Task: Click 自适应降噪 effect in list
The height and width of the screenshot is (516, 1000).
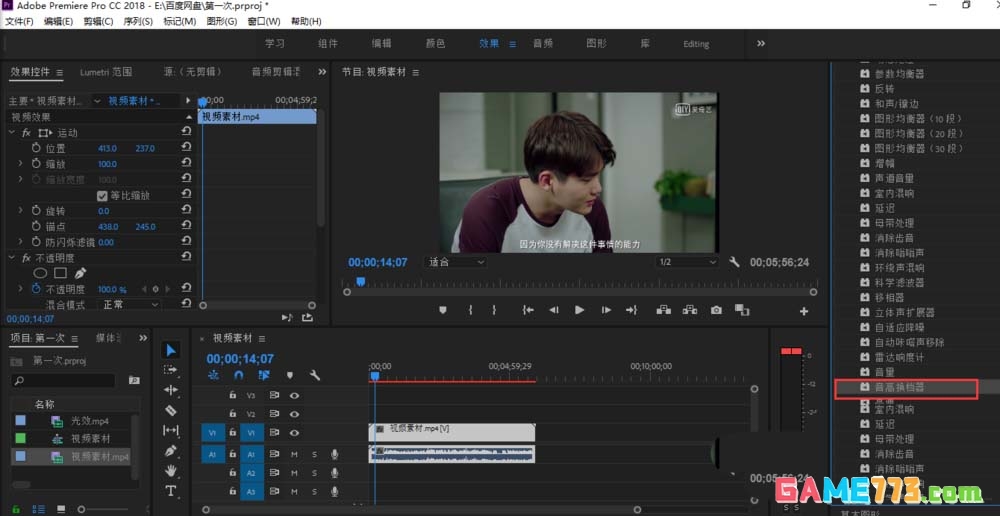Action: point(899,327)
